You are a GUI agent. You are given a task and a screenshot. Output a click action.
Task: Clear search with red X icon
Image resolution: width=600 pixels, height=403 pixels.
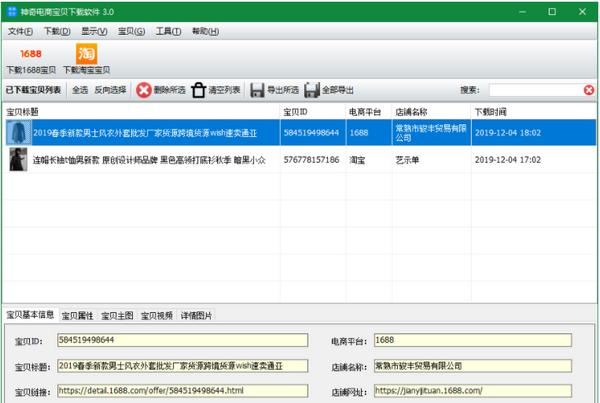pos(589,90)
